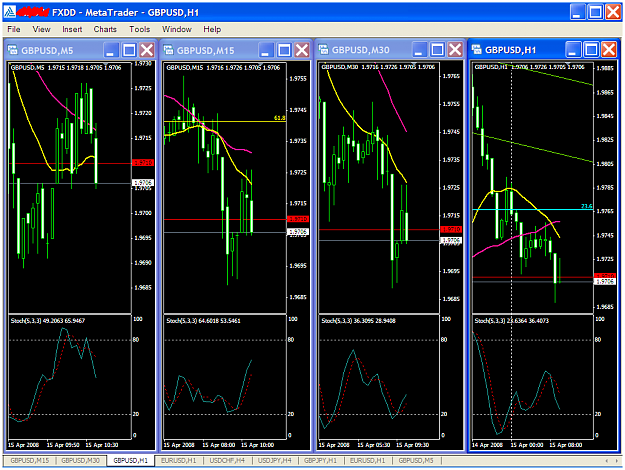Image resolution: width=625 pixels, height=470 pixels.
Task: Click the GBPUSD,M15 window title text
Action: [205, 51]
